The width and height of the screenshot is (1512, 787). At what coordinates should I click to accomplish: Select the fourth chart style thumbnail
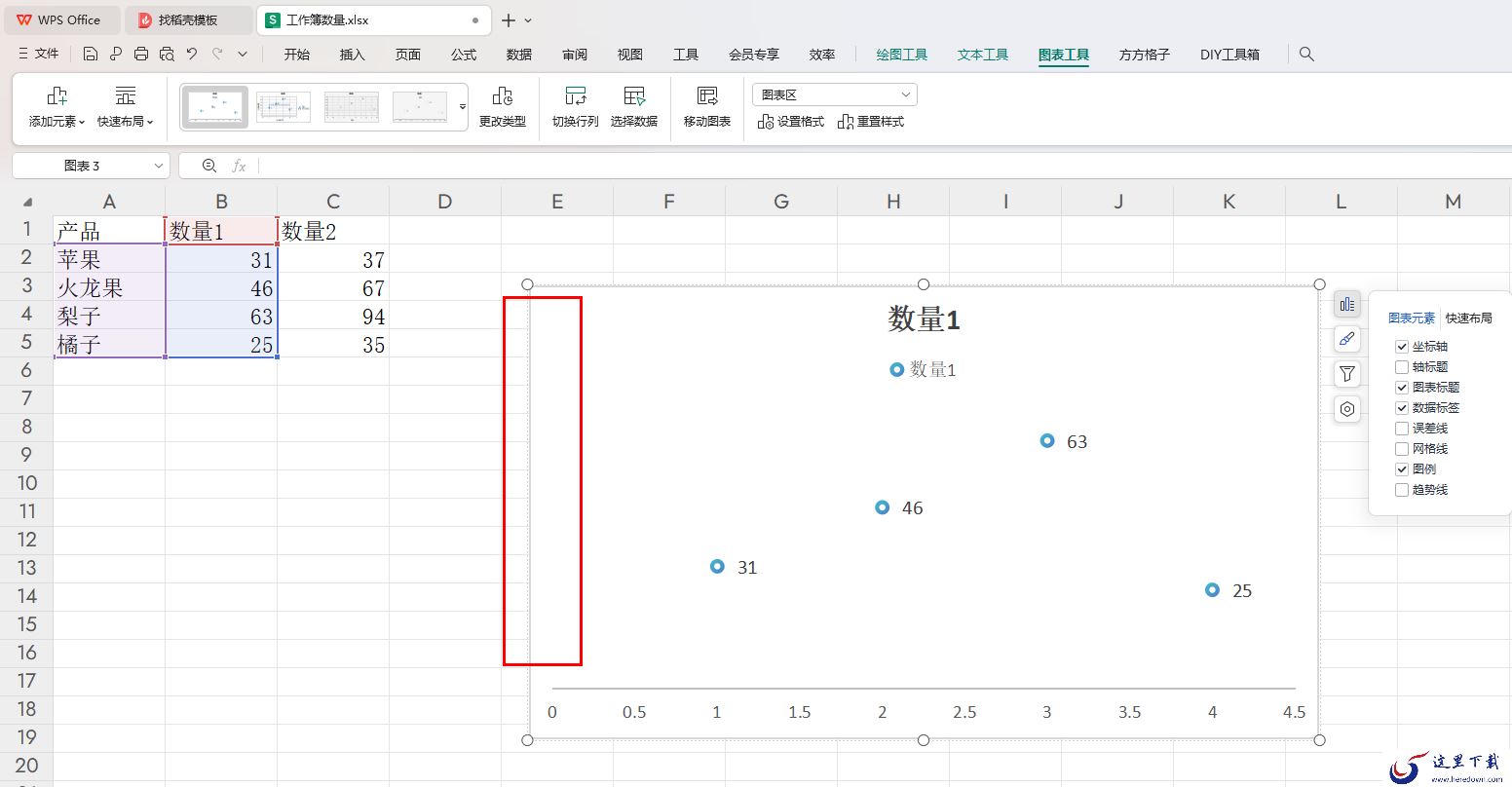click(x=420, y=107)
